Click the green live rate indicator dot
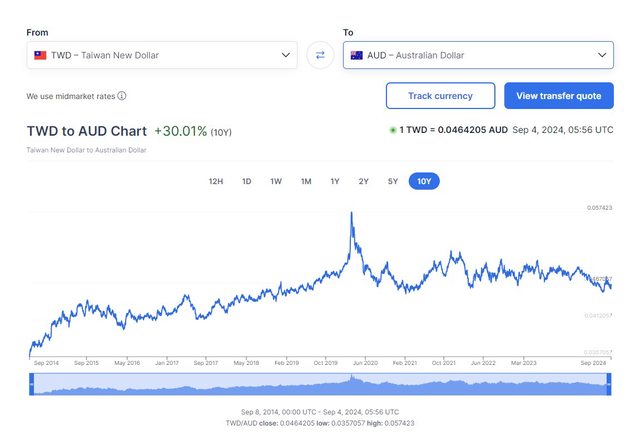 393,130
